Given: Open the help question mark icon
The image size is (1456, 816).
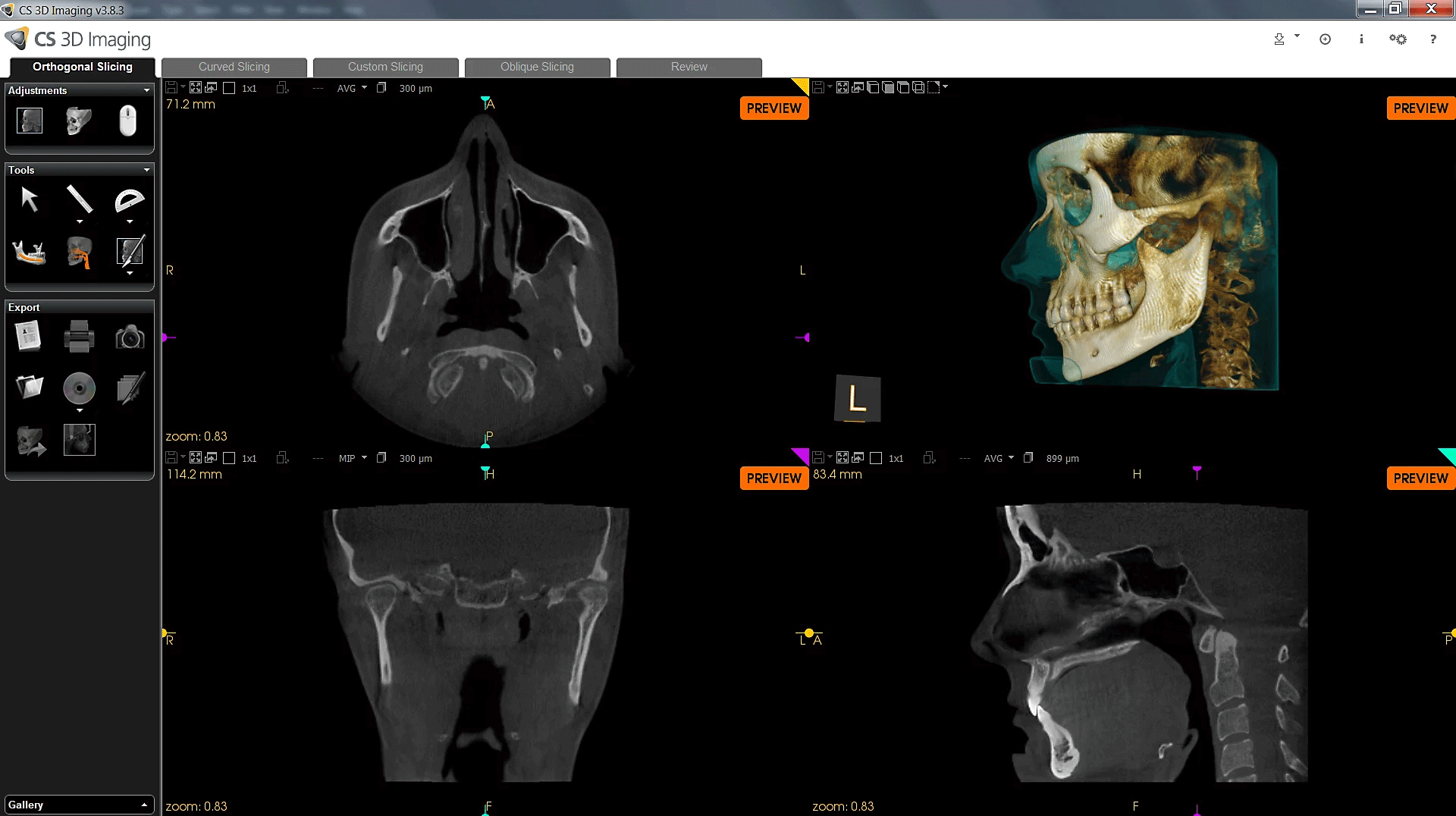Looking at the screenshot, I should click(1433, 39).
